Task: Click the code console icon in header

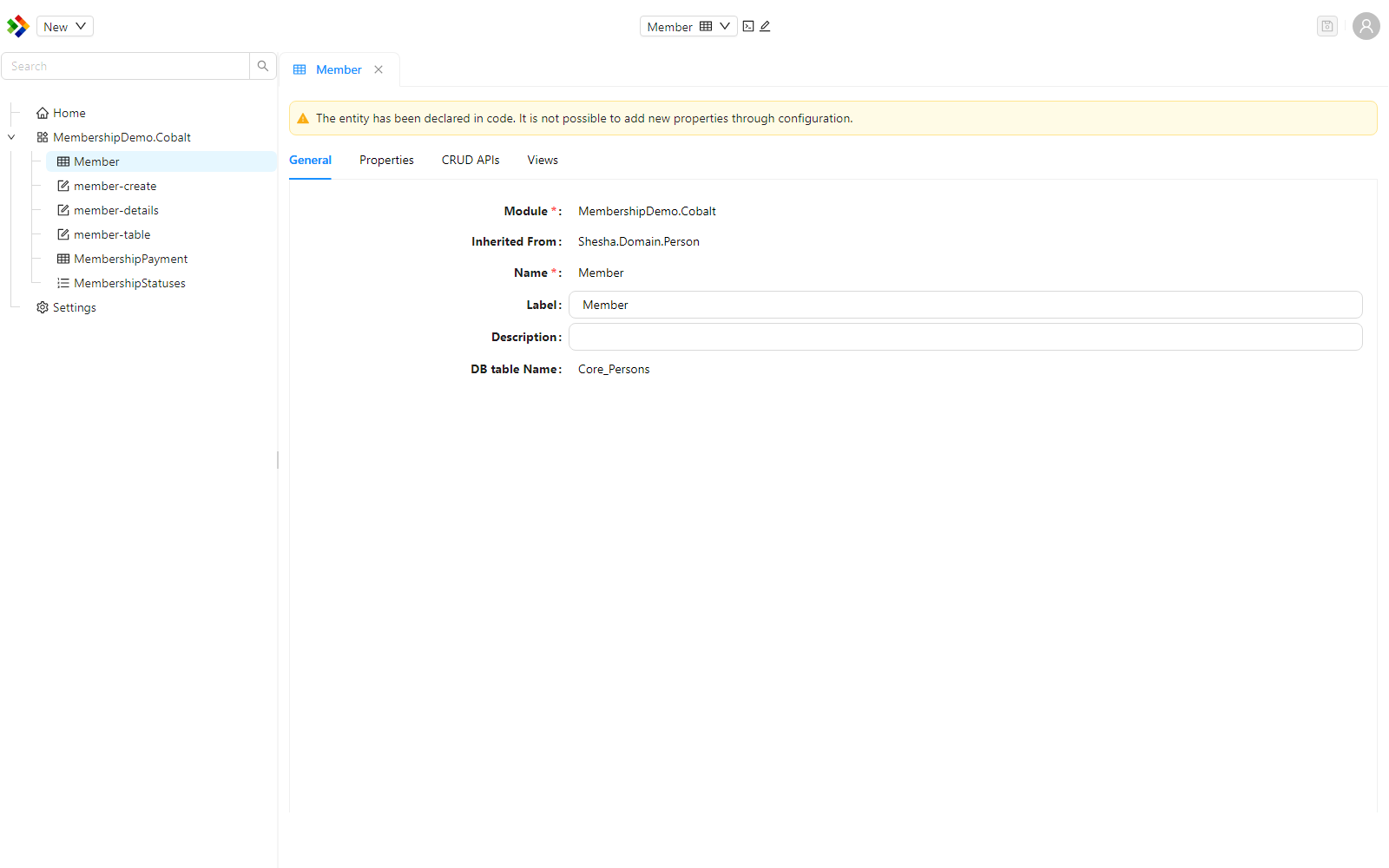Action: coord(748,26)
